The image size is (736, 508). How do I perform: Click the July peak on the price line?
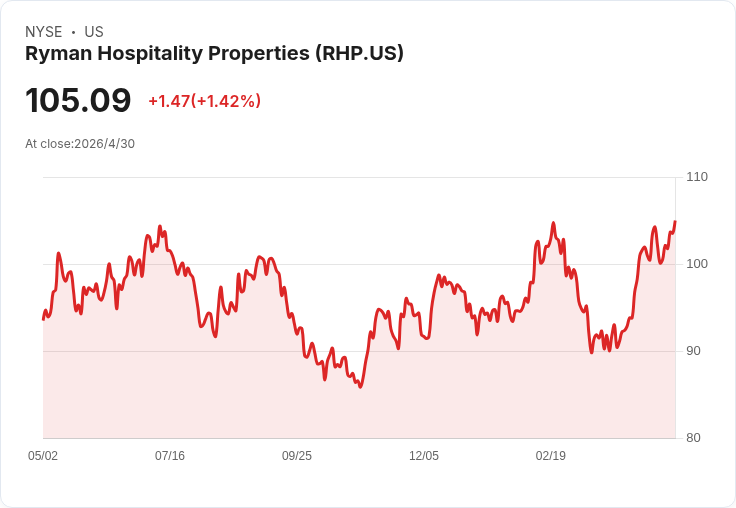coord(160,226)
